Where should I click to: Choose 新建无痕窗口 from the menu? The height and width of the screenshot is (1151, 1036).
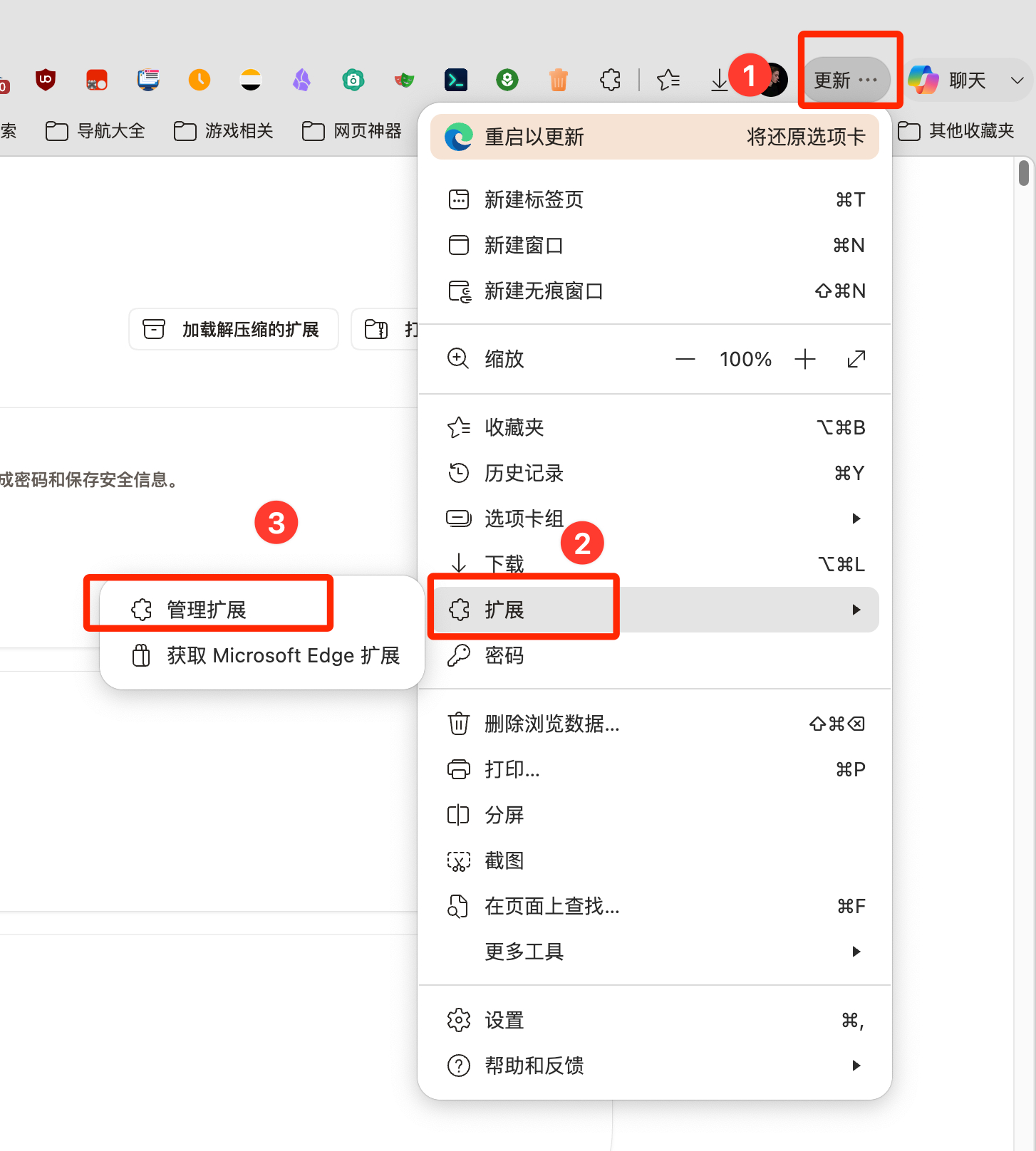click(655, 291)
